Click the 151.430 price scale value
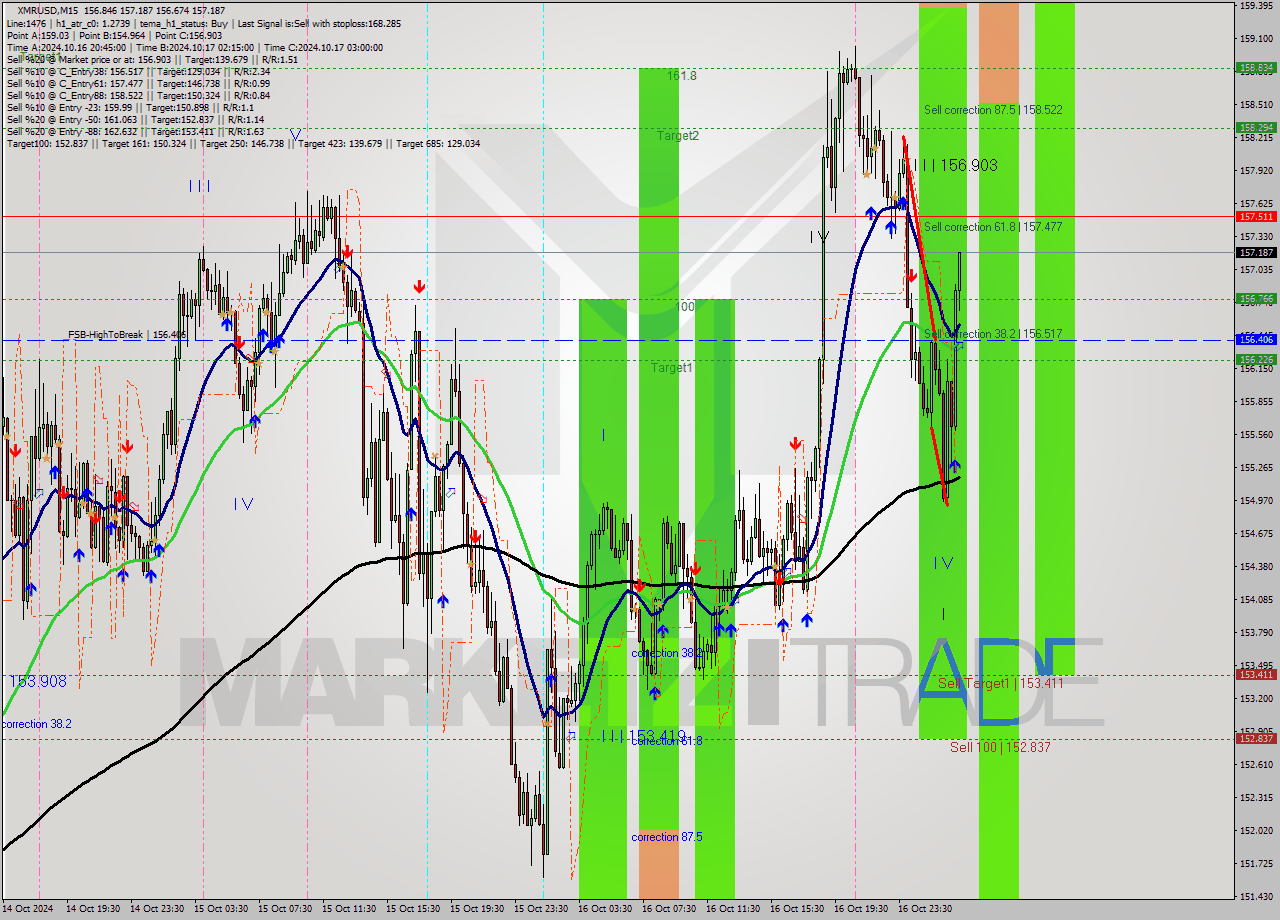The width and height of the screenshot is (1280, 920). coord(1255,896)
